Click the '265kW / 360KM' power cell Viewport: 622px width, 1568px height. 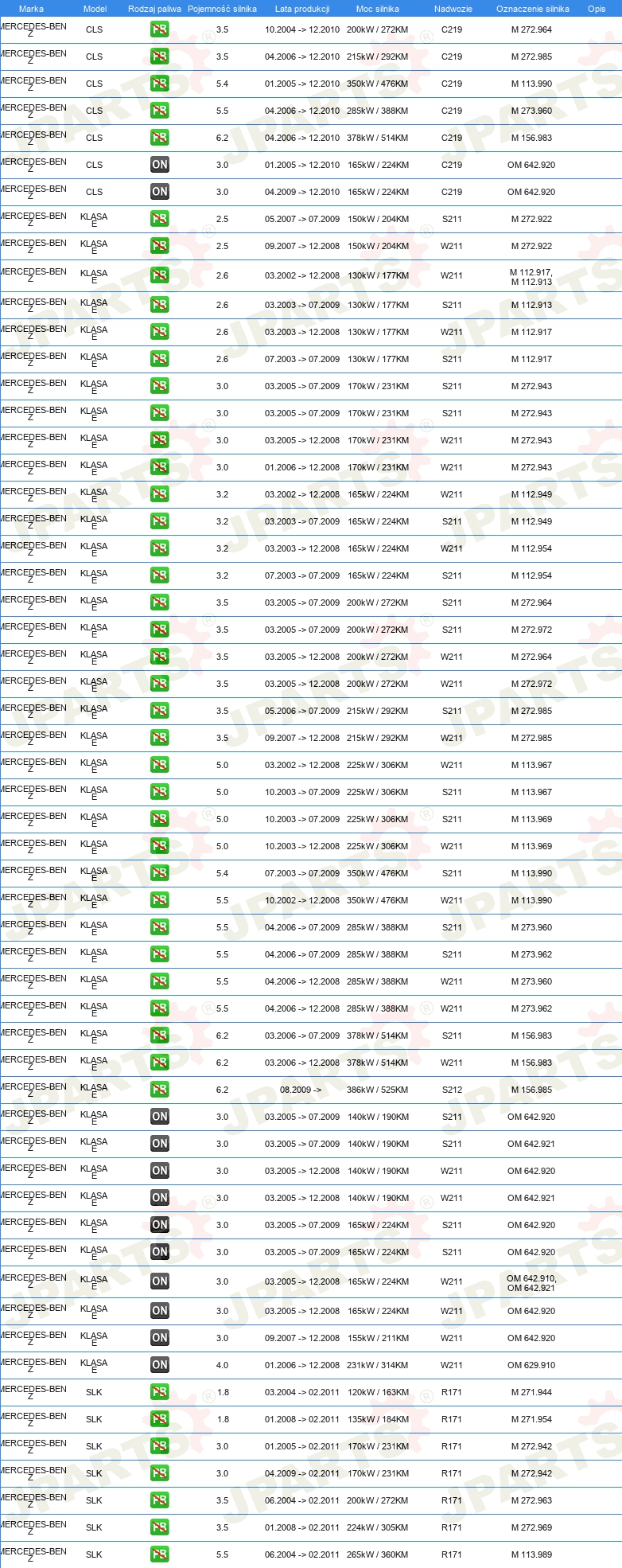pos(378,1554)
